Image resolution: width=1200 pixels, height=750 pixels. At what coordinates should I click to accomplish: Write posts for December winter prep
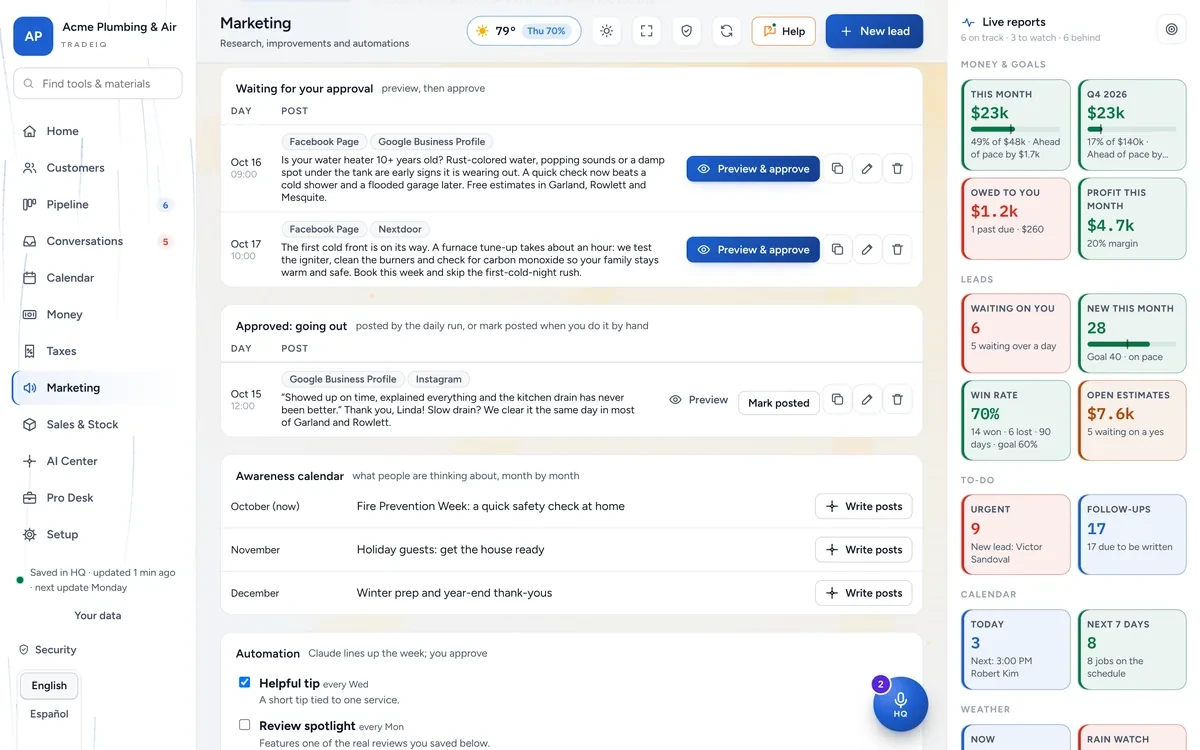pyautogui.click(x=864, y=593)
